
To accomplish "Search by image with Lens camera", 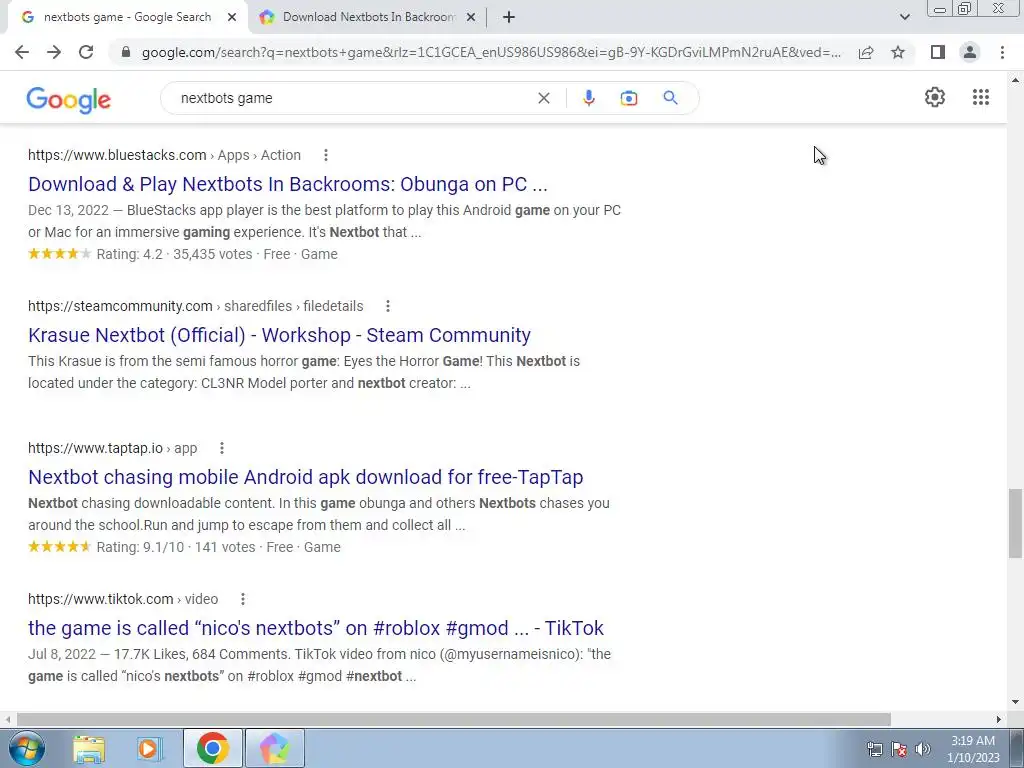I will [x=628, y=98].
